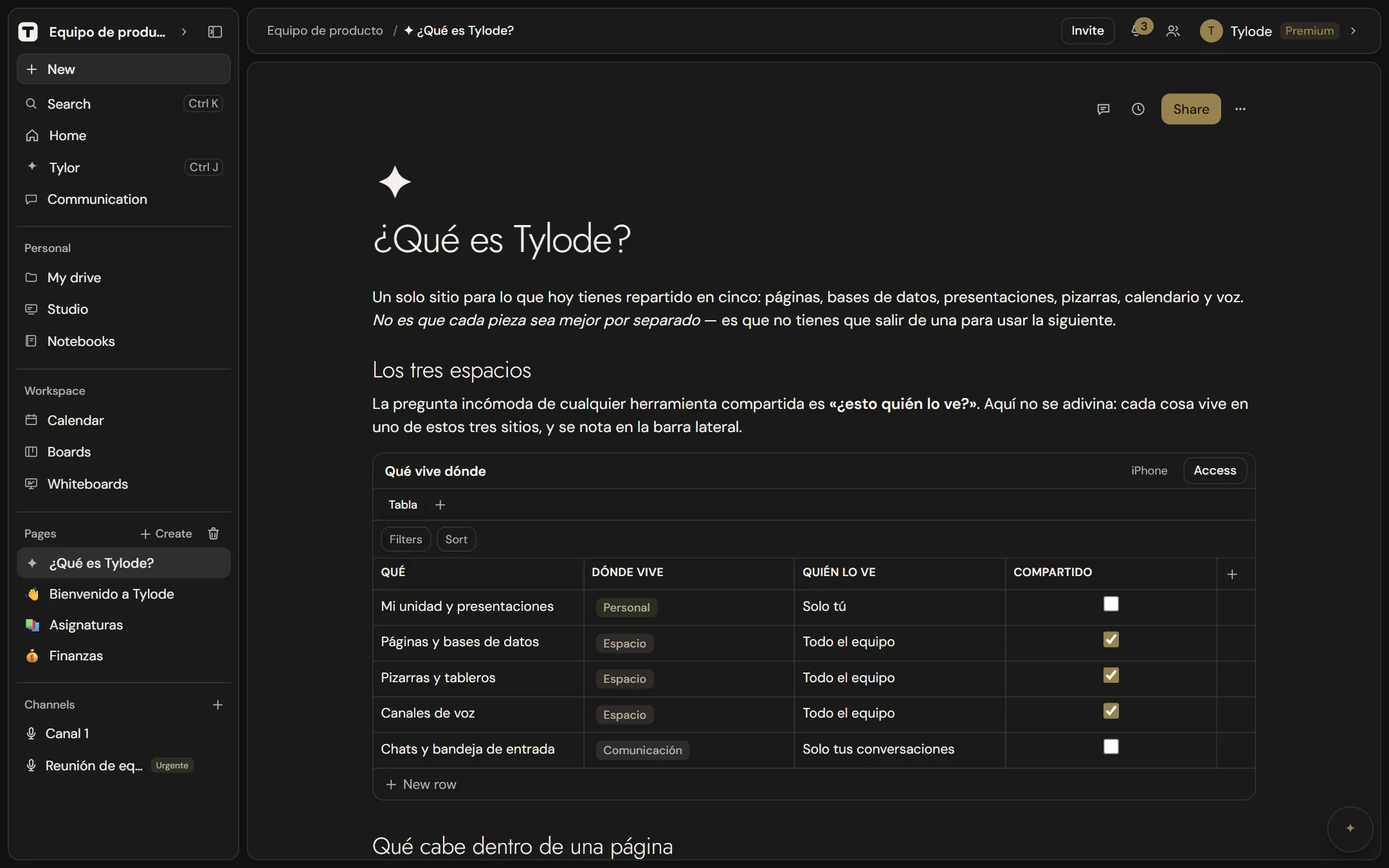
Task: Open the Finanzas page
Action: click(123, 656)
